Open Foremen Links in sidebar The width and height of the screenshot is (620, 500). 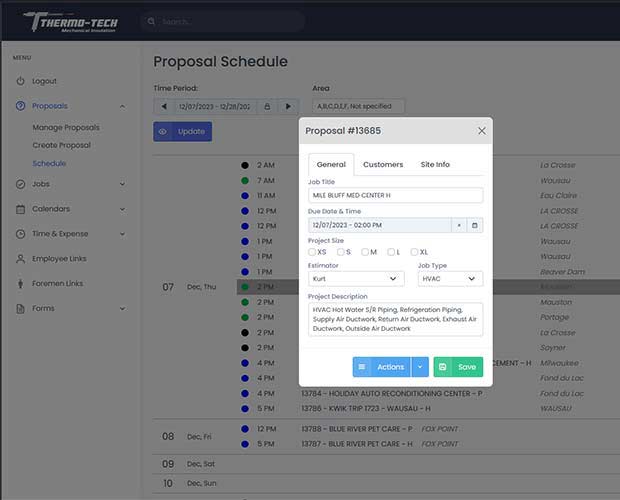[58, 284]
